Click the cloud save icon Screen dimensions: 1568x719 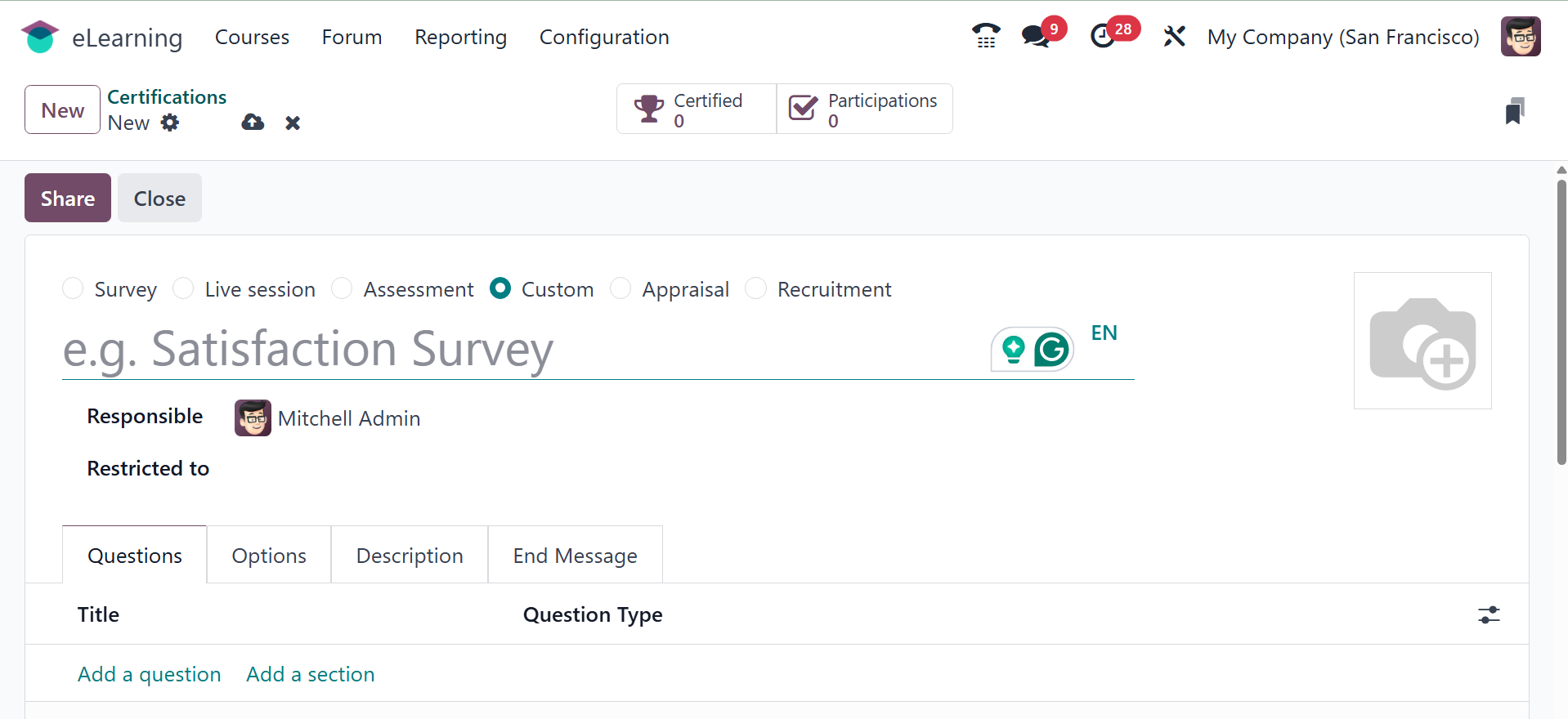click(253, 123)
